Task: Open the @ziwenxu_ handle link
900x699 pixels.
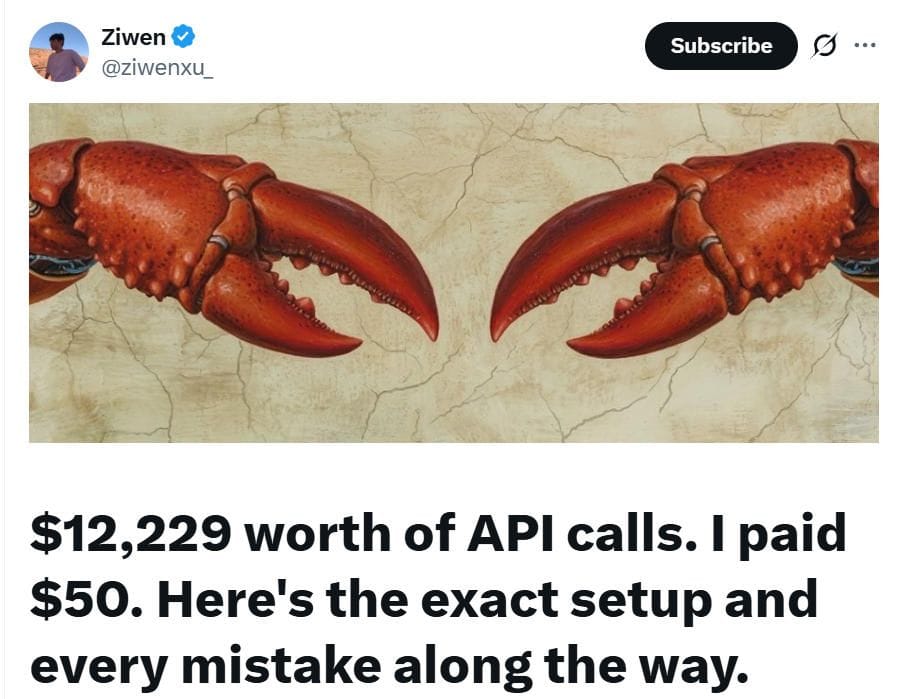Action: pos(157,68)
